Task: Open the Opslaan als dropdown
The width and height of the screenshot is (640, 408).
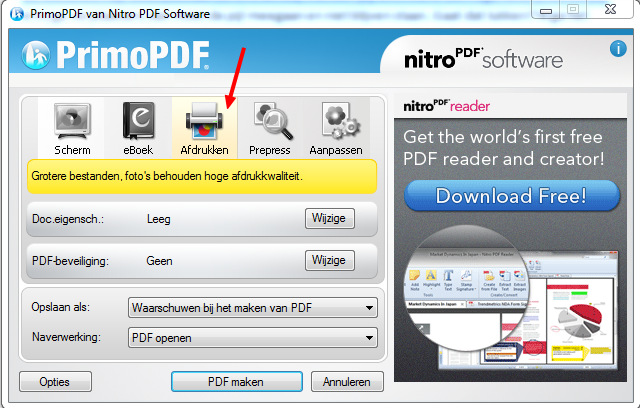Action: point(253,308)
